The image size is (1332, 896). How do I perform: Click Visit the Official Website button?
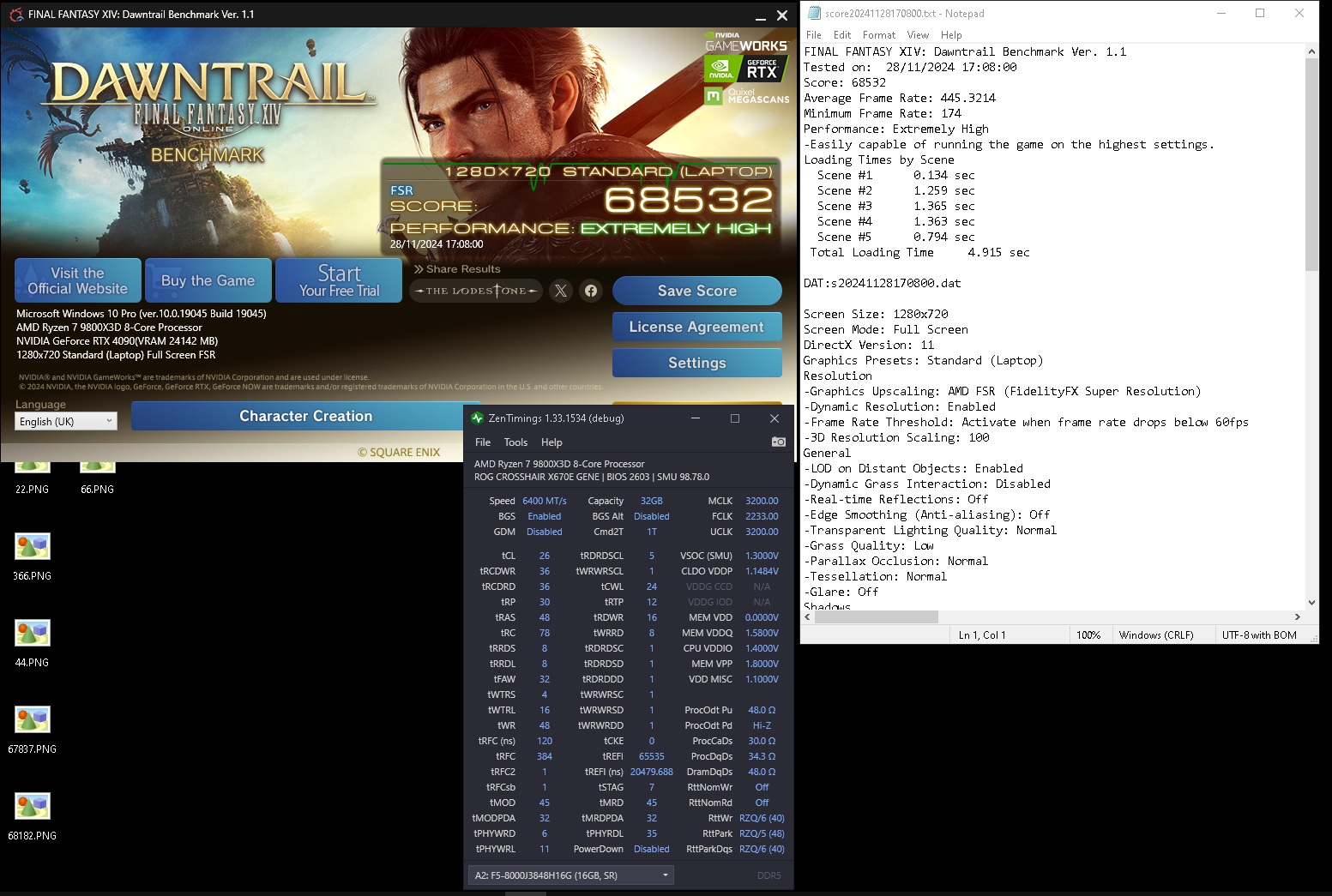pos(78,280)
